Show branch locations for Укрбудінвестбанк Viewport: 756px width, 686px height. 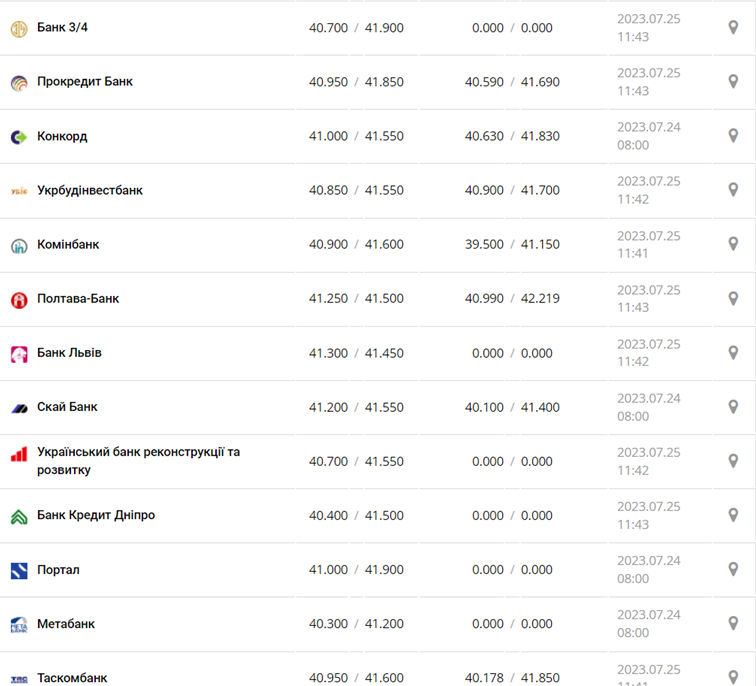[733, 190]
